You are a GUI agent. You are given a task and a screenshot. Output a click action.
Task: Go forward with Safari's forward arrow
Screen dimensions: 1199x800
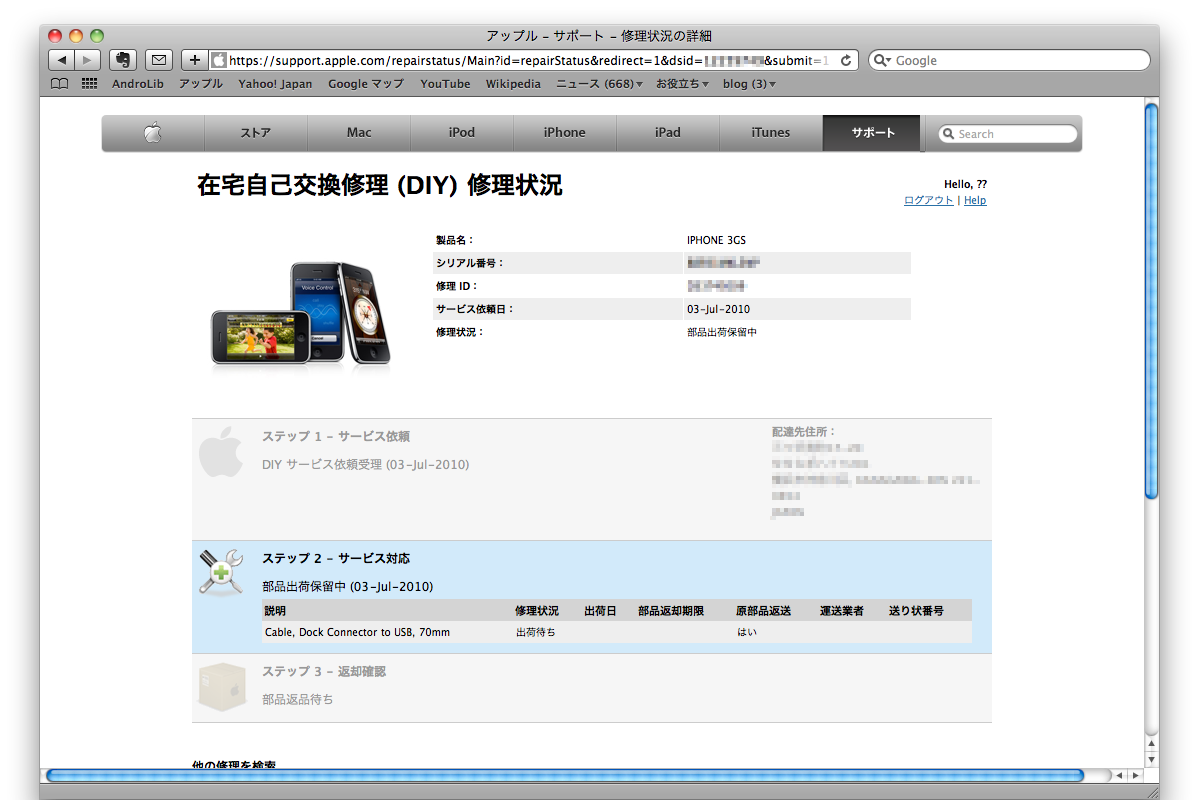point(87,60)
